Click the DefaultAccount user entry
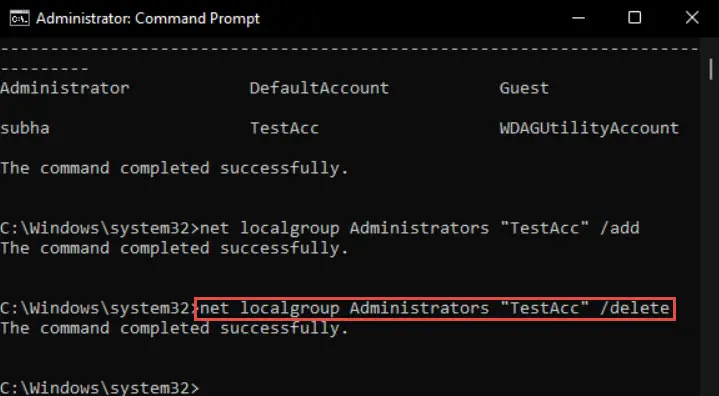The width and height of the screenshot is (719, 396). tap(319, 88)
